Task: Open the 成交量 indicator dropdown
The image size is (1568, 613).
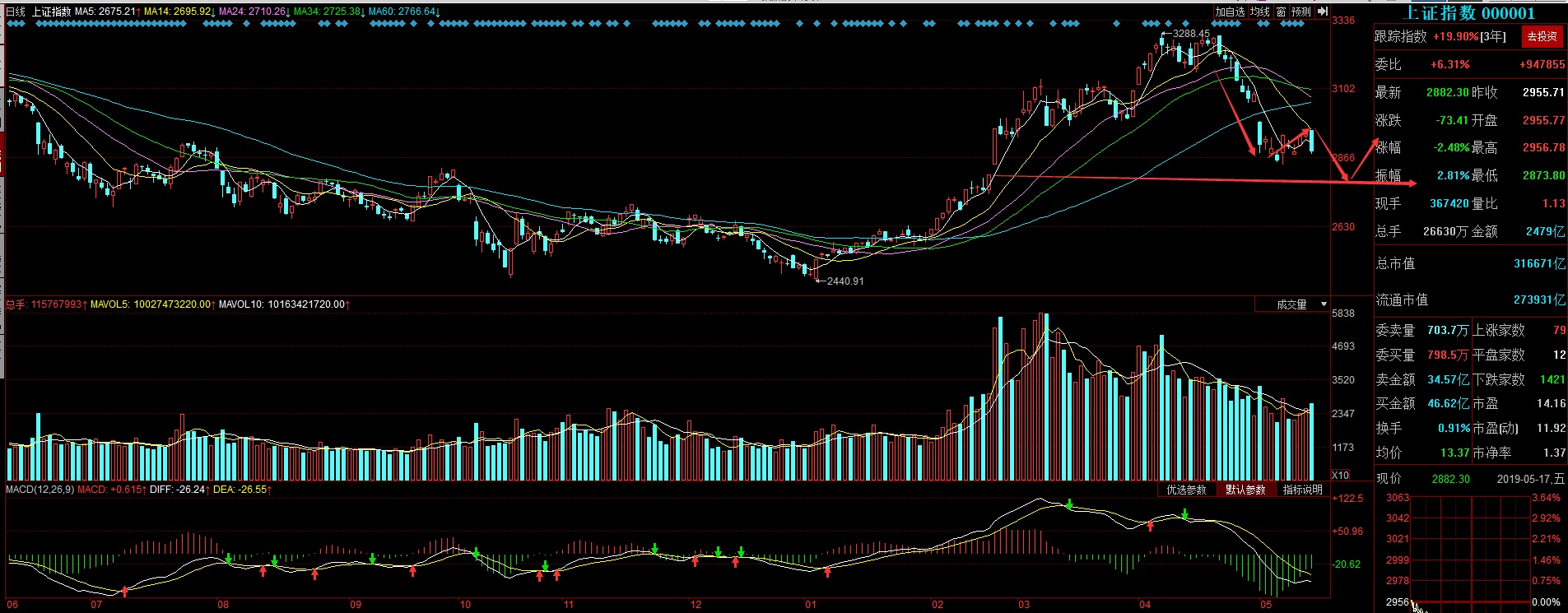Action: pos(1300,304)
